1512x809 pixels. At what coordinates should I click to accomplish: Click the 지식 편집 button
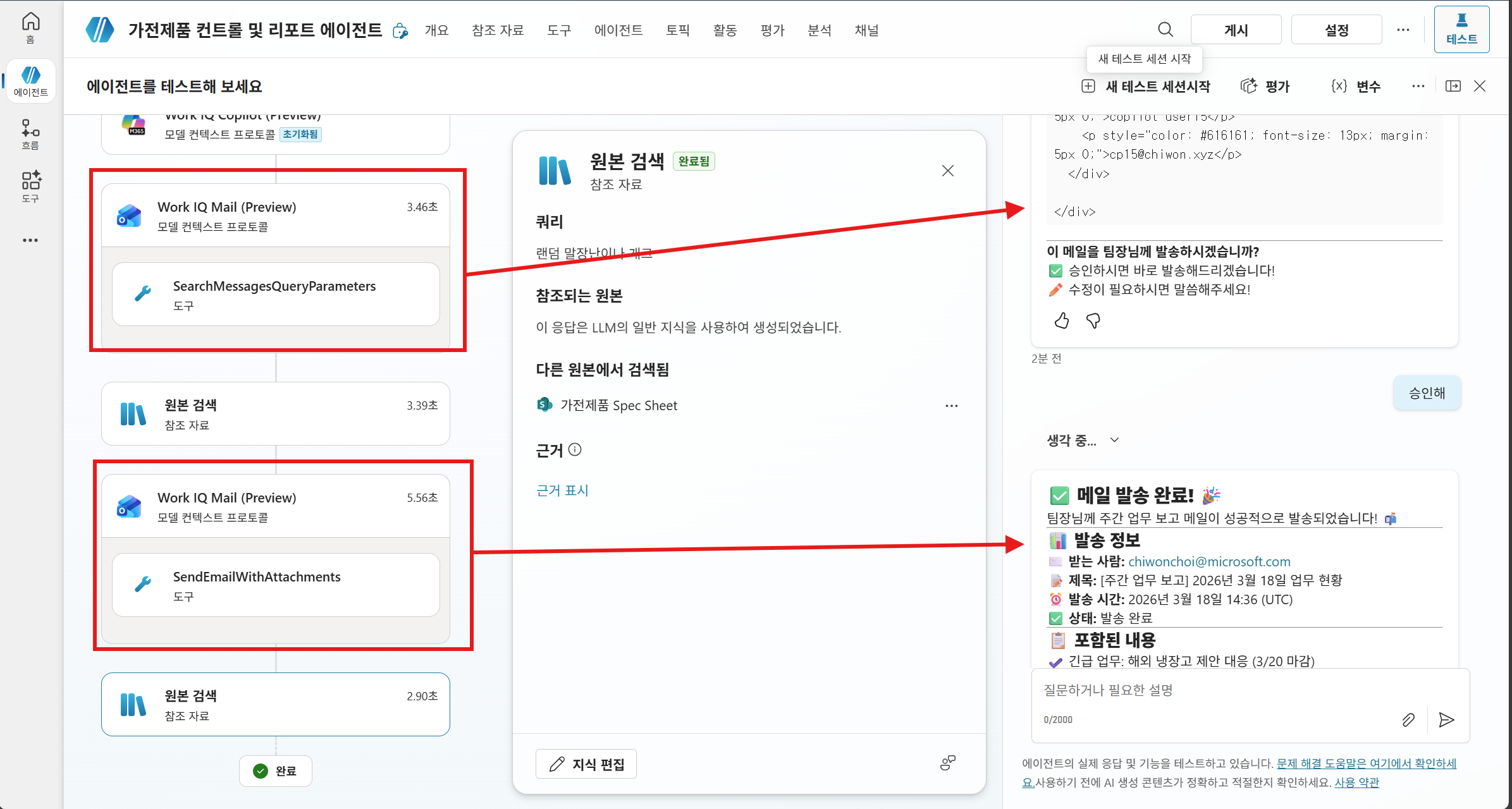click(x=586, y=764)
